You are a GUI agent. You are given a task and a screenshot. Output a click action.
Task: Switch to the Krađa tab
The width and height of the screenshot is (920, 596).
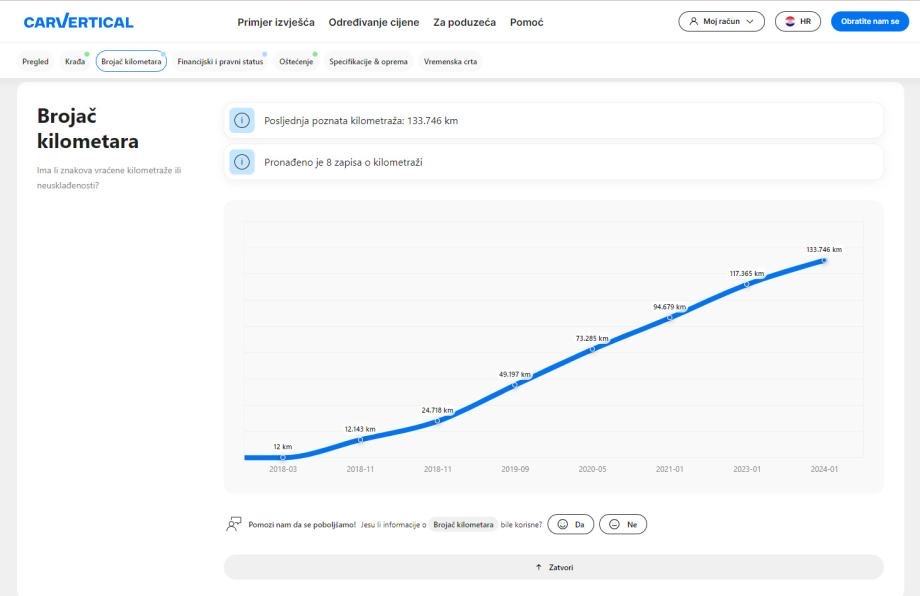pos(75,62)
